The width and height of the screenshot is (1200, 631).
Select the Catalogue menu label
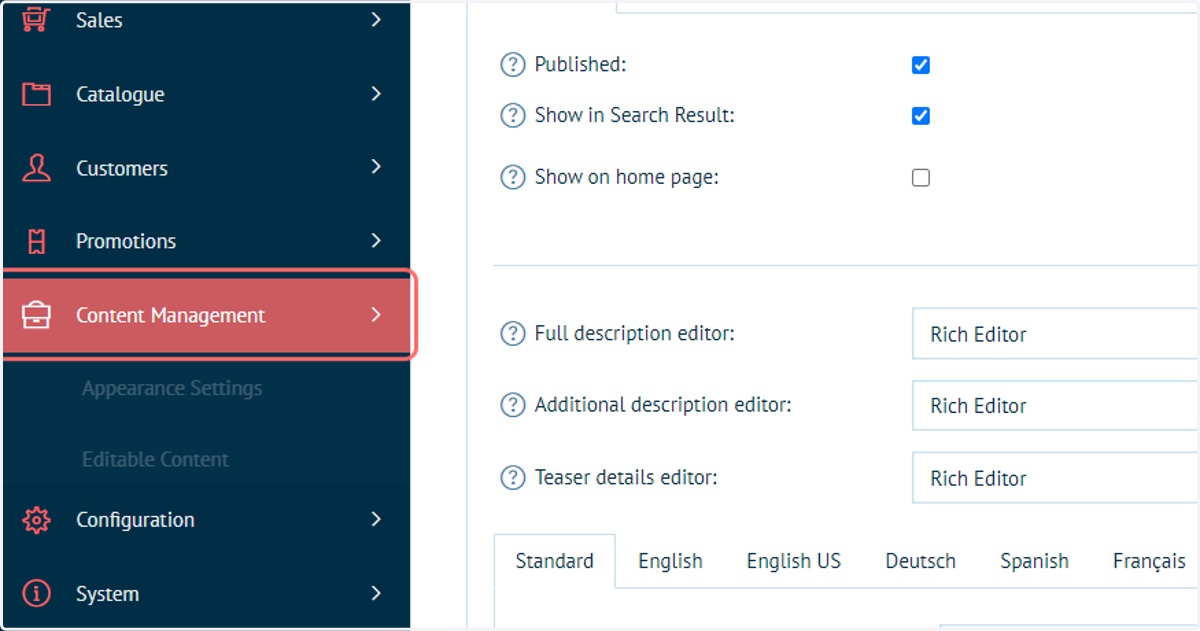pos(120,95)
